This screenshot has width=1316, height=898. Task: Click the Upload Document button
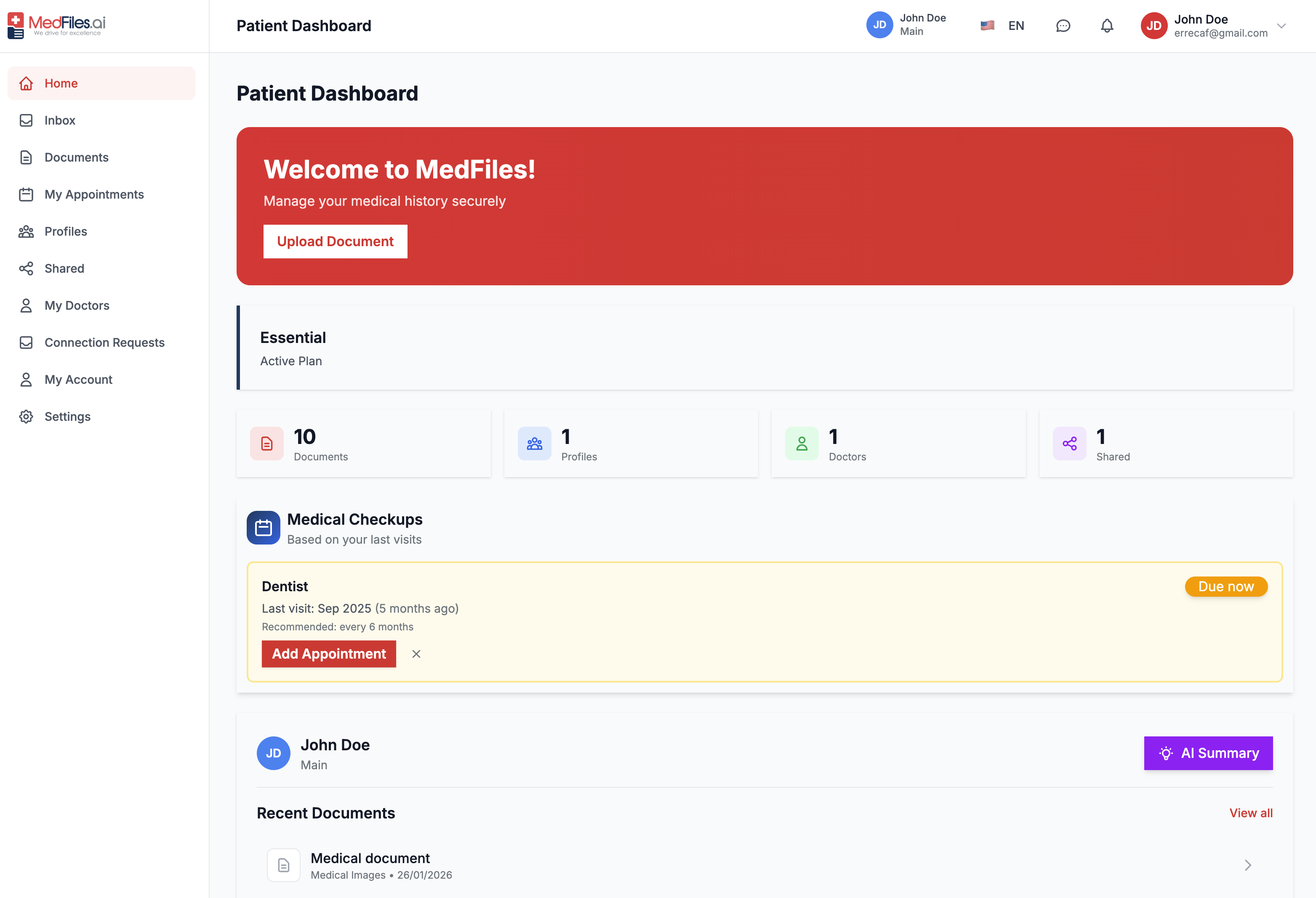(335, 242)
